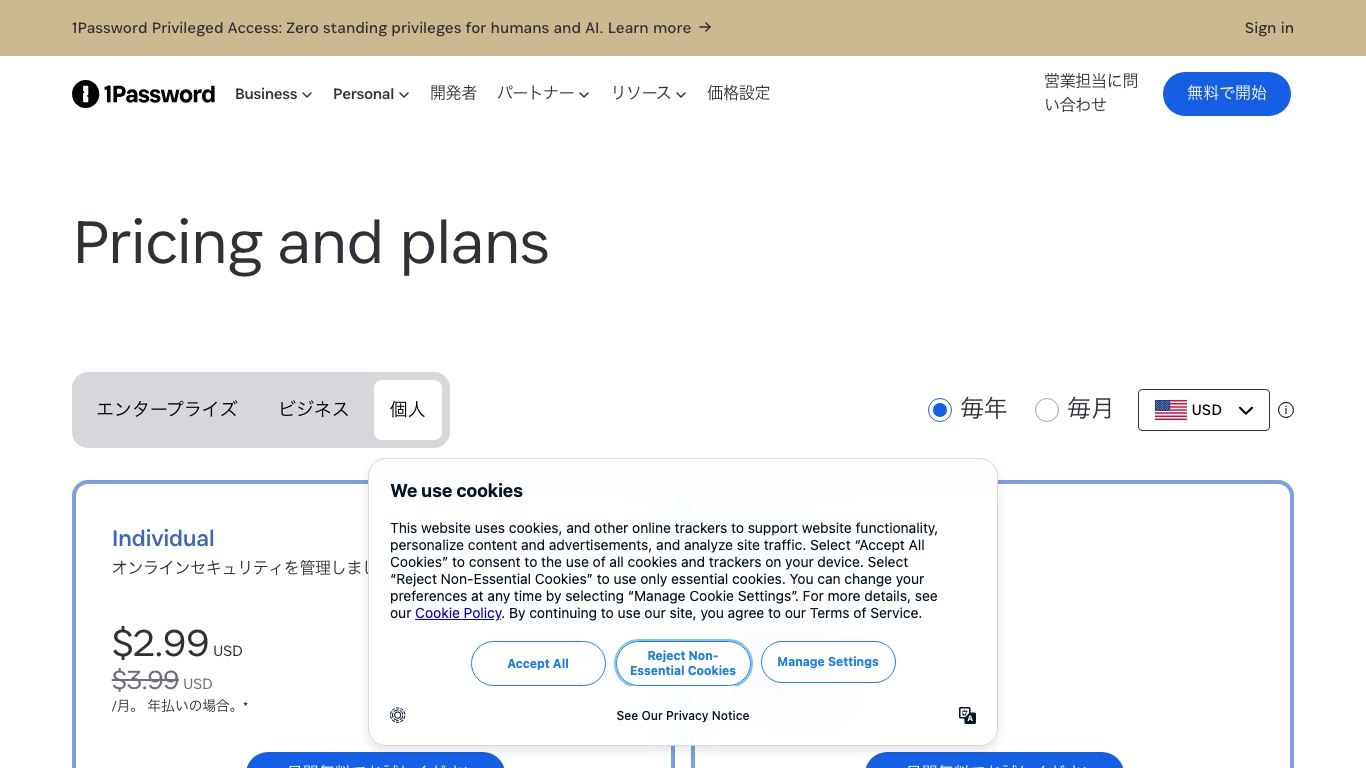Click the translate language icon in cookie banner

[x=967, y=715]
